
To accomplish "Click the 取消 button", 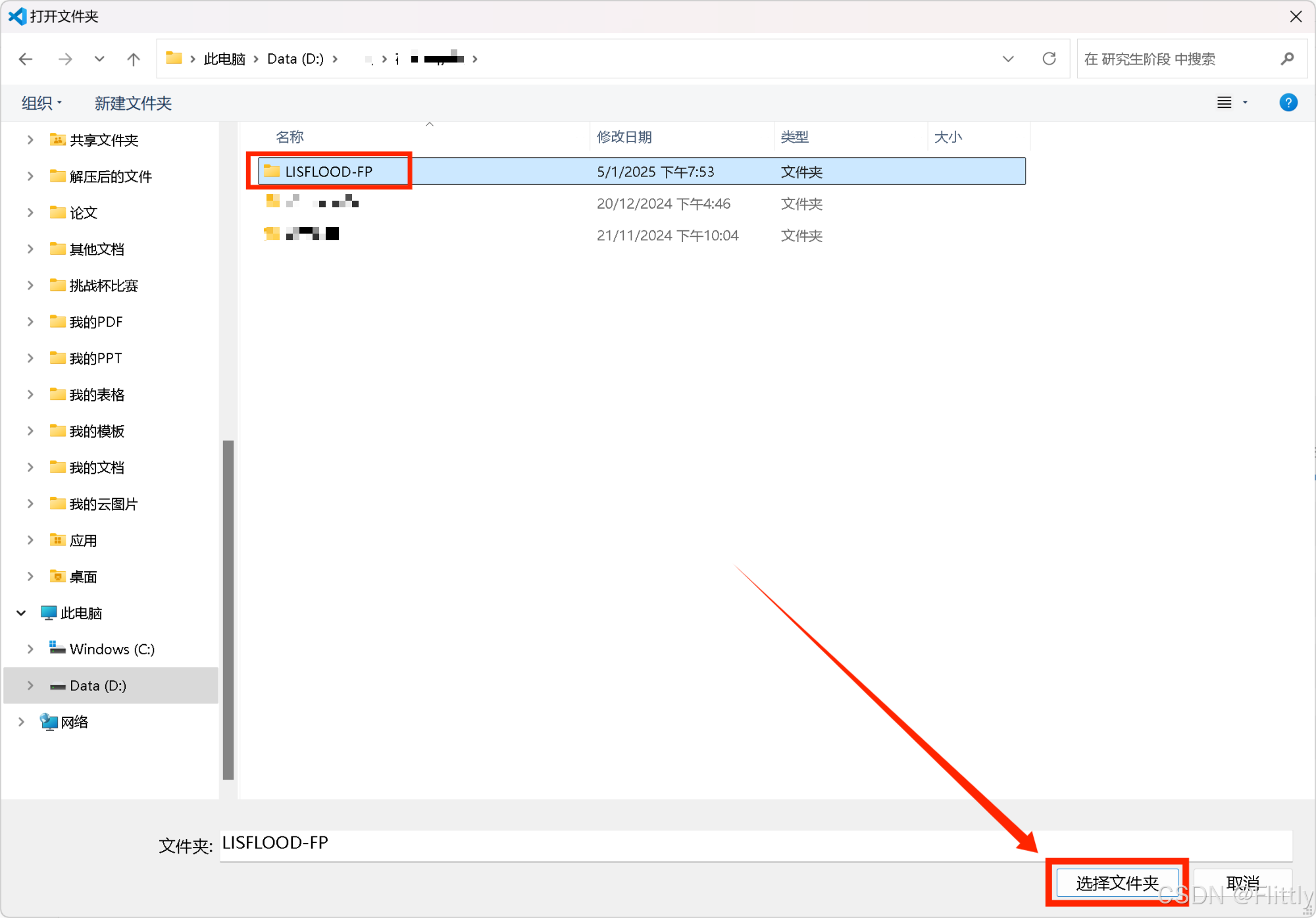I will (1242, 882).
